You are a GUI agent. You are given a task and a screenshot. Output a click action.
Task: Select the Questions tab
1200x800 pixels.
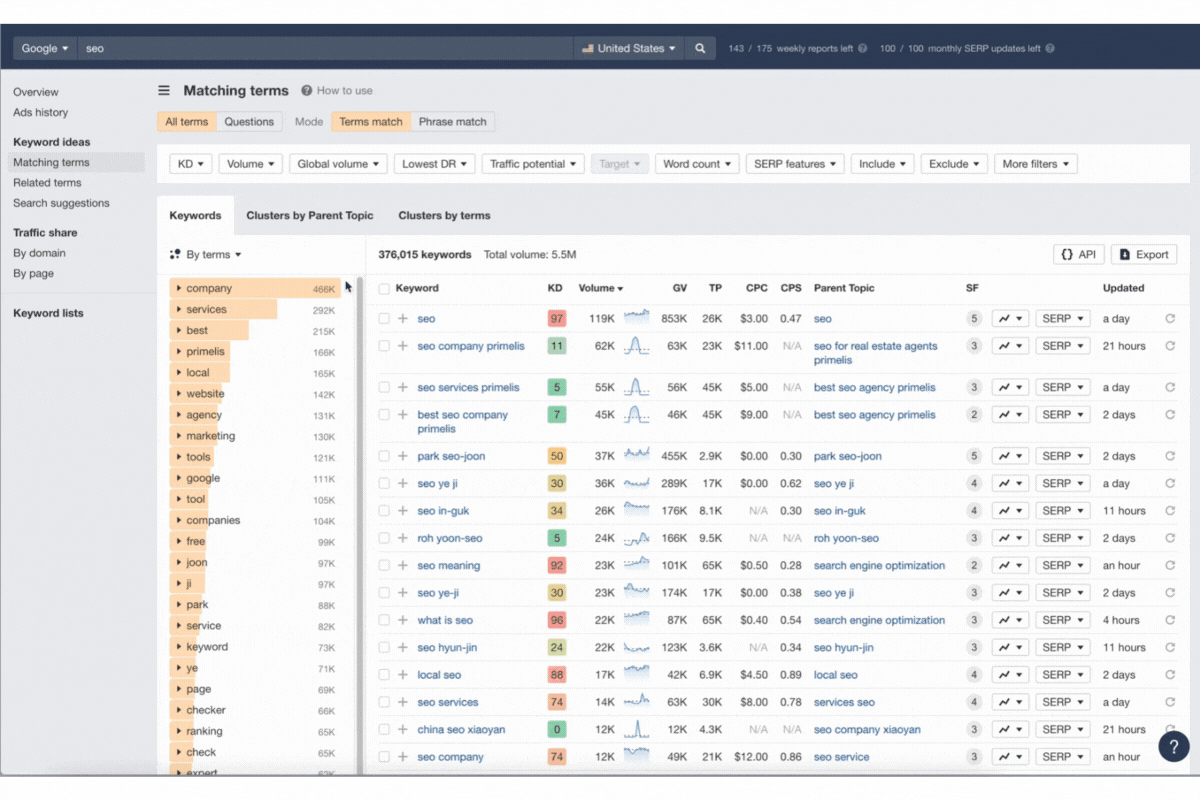[x=249, y=122]
